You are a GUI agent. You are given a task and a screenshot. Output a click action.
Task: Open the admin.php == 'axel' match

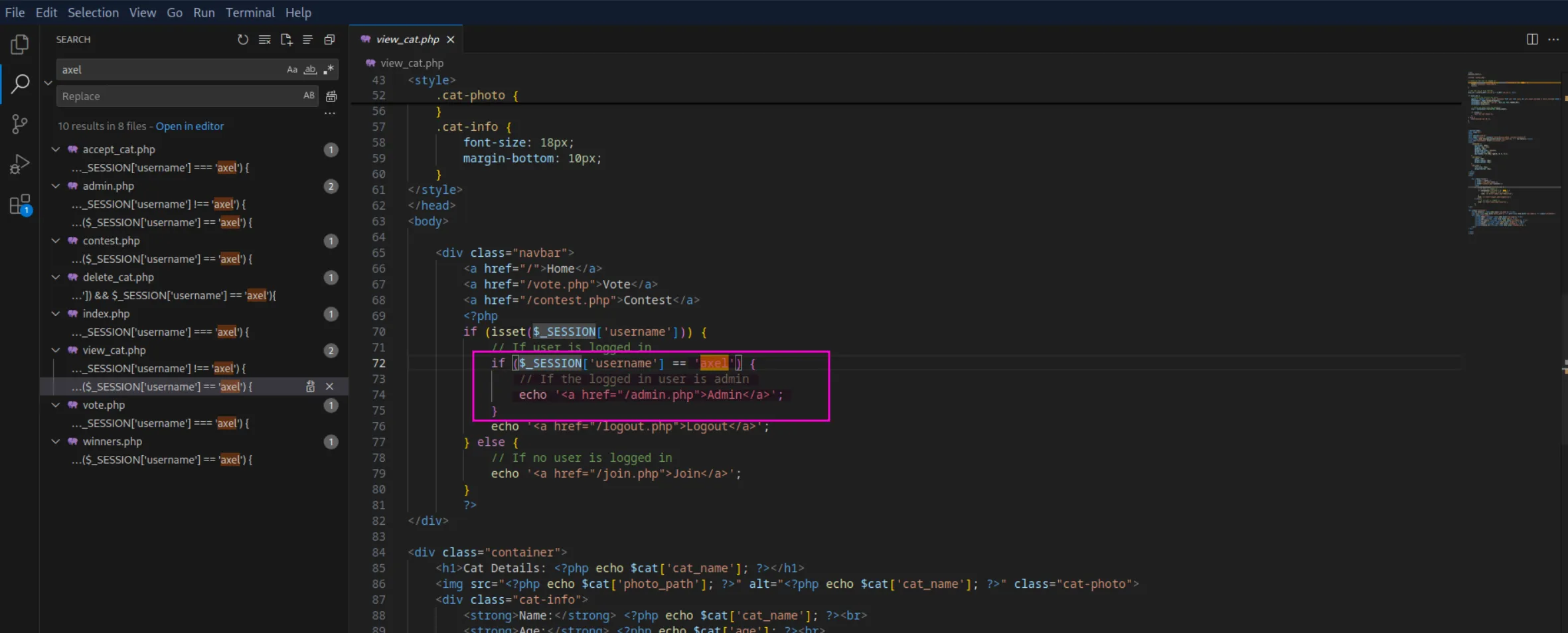[162, 222]
